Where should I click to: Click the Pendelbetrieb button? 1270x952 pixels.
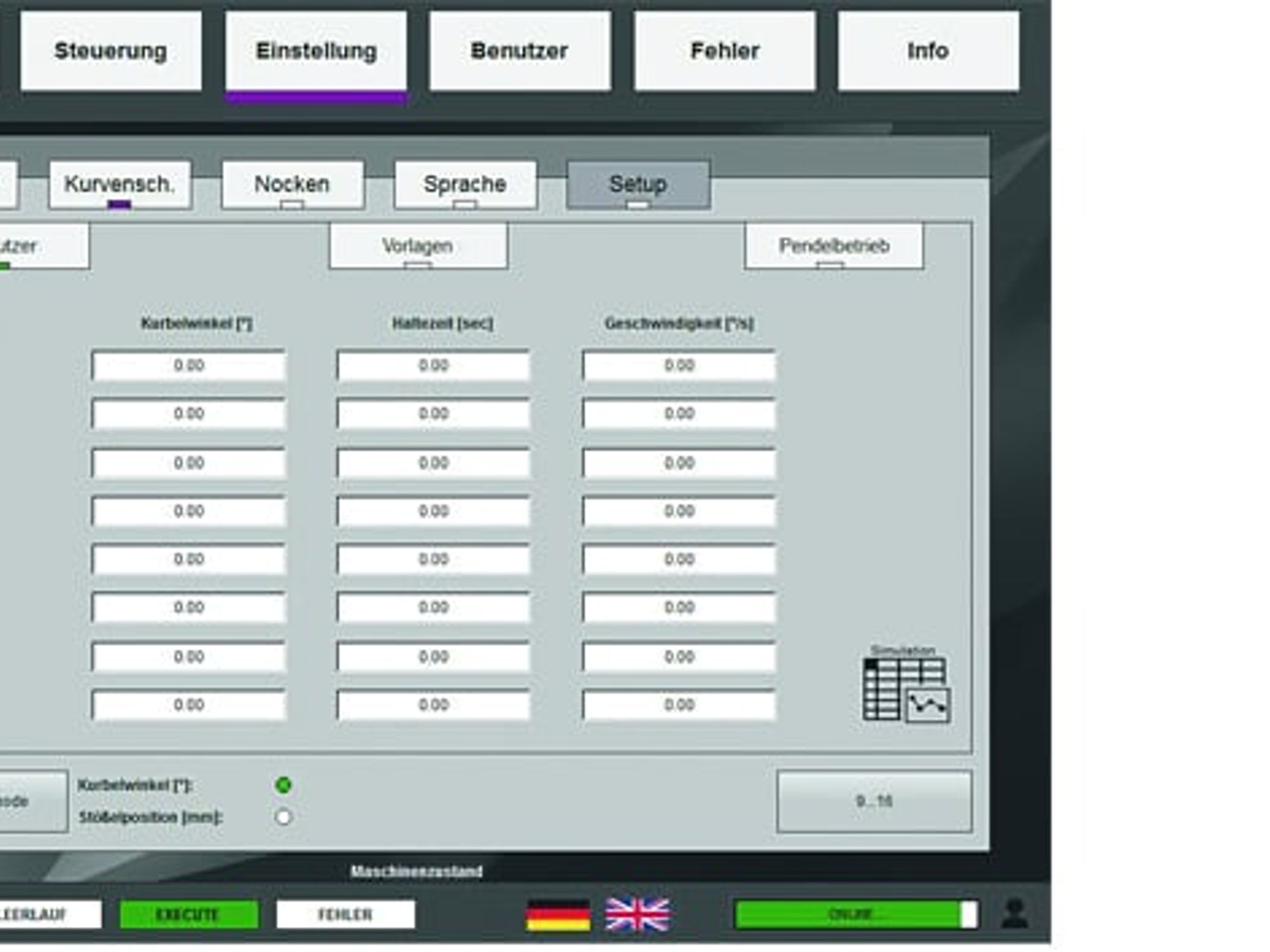(x=834, y=246)
